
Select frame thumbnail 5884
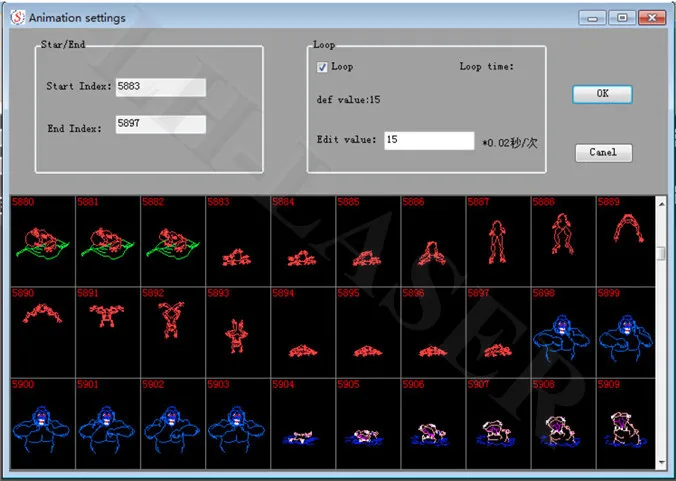pos(304,241)
